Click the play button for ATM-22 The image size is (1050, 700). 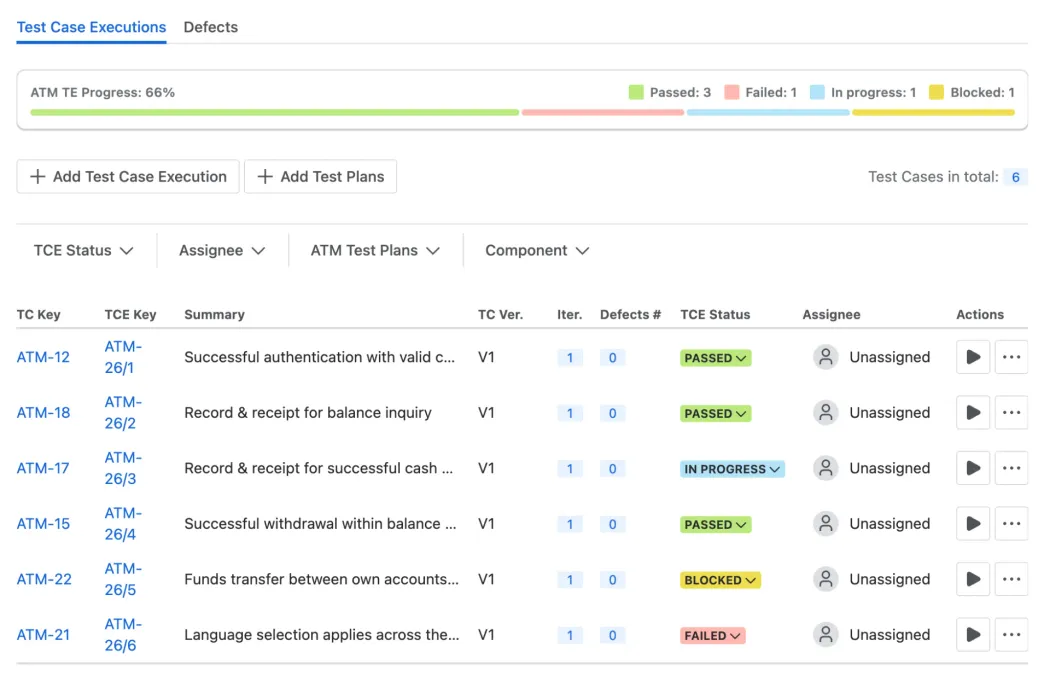click(x=973, y=579)
